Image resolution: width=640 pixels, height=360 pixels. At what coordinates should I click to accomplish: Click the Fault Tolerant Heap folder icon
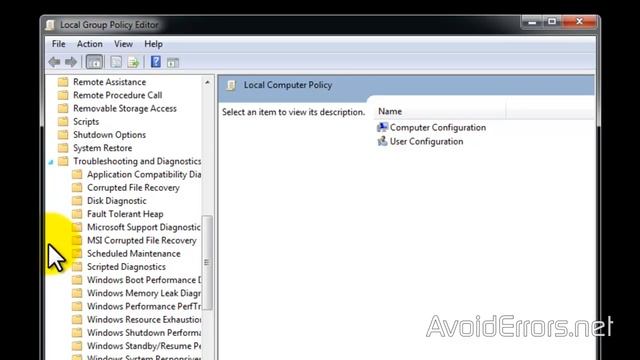tap(77, 214)
